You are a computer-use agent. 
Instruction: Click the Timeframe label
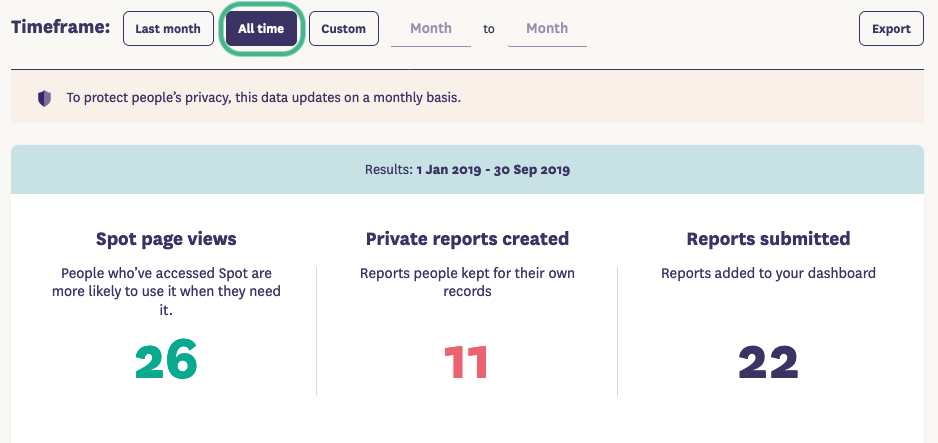coord(60,28)
